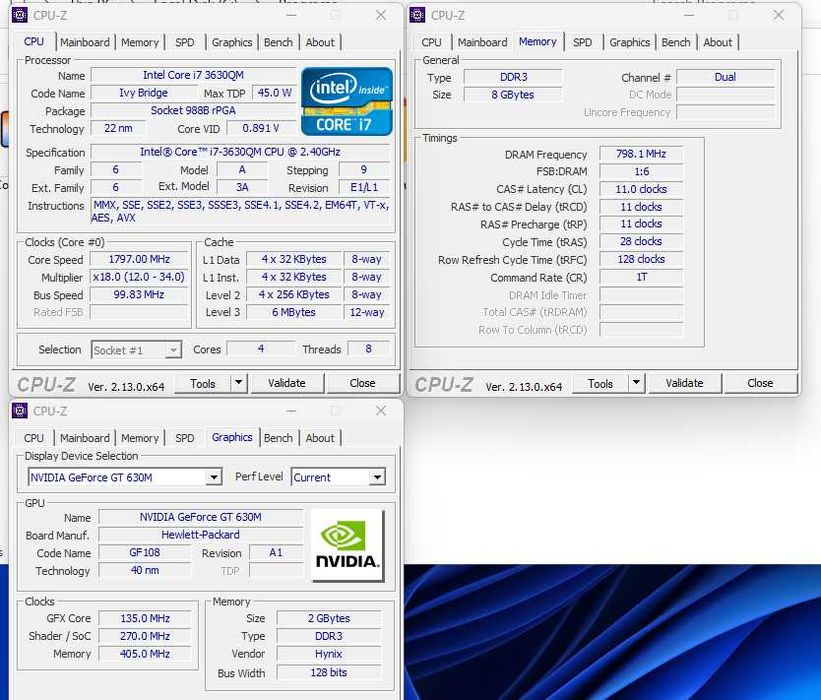Image resolution: width=821 pixels, height=700 pixels.
Task: Click the Specification field i7-3630QM CPU @ 2.40GHz
Action: tap(240, 152)
